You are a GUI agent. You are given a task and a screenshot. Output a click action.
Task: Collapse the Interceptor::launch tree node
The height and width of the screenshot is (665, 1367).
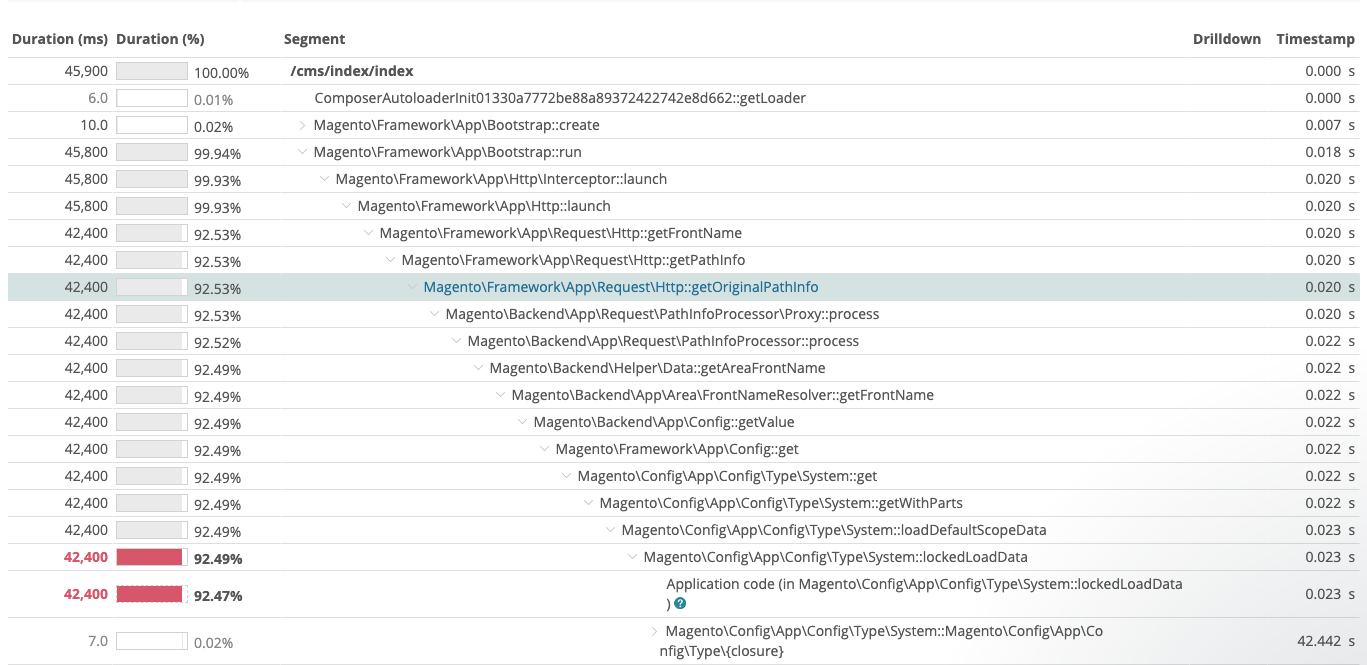coord(324,179)
